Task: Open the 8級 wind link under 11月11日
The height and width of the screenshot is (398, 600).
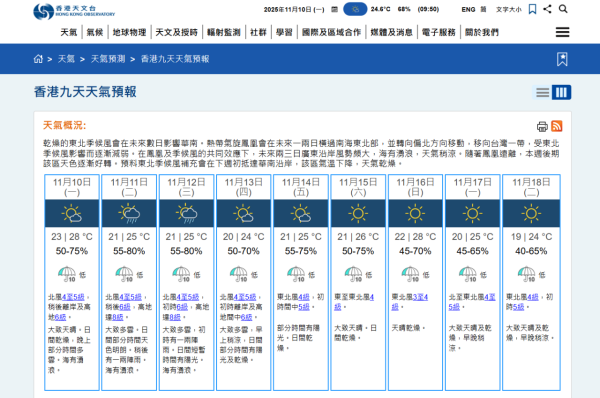Action: pos(118,317)
